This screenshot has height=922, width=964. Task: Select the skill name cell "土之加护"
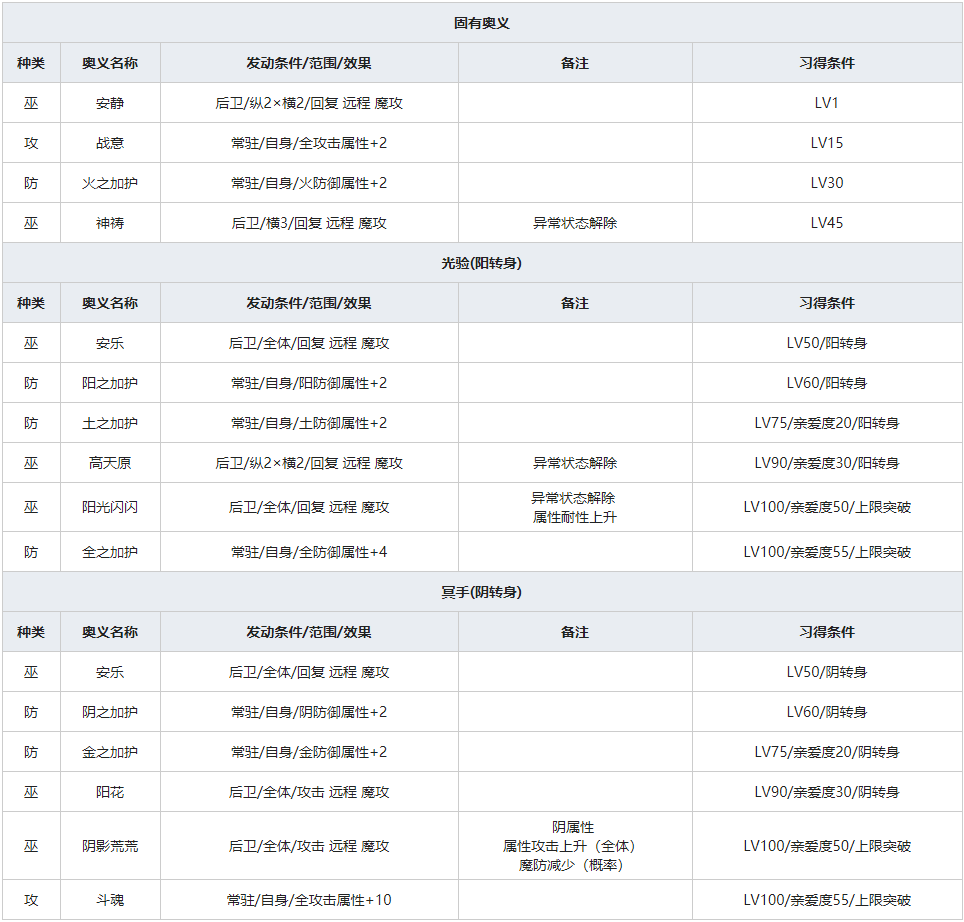pyautogui.click(x=110, y=423)
